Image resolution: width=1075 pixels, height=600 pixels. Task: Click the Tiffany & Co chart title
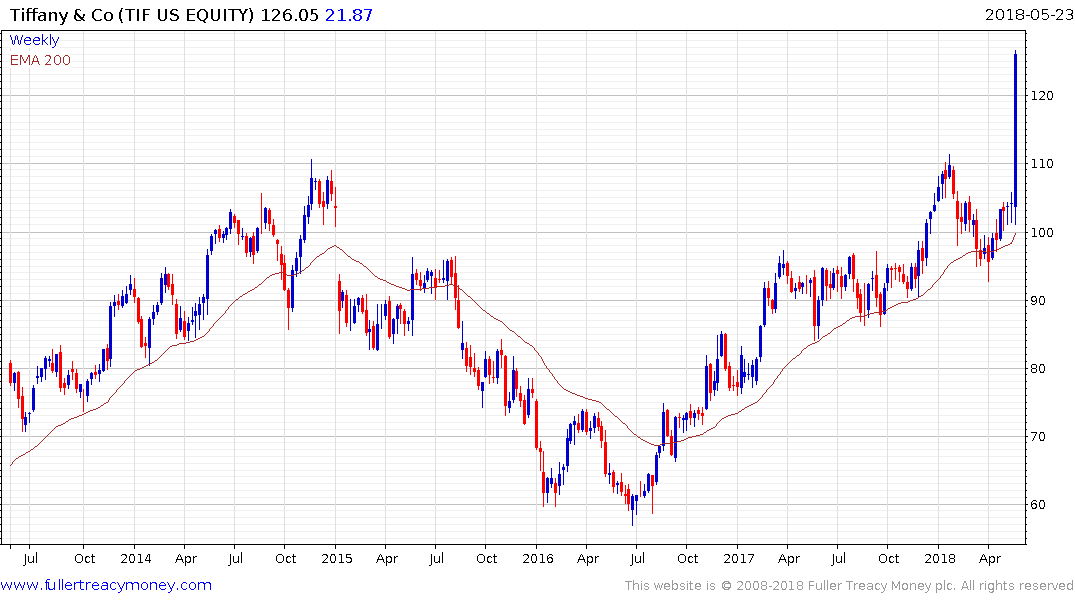[132, 15]
